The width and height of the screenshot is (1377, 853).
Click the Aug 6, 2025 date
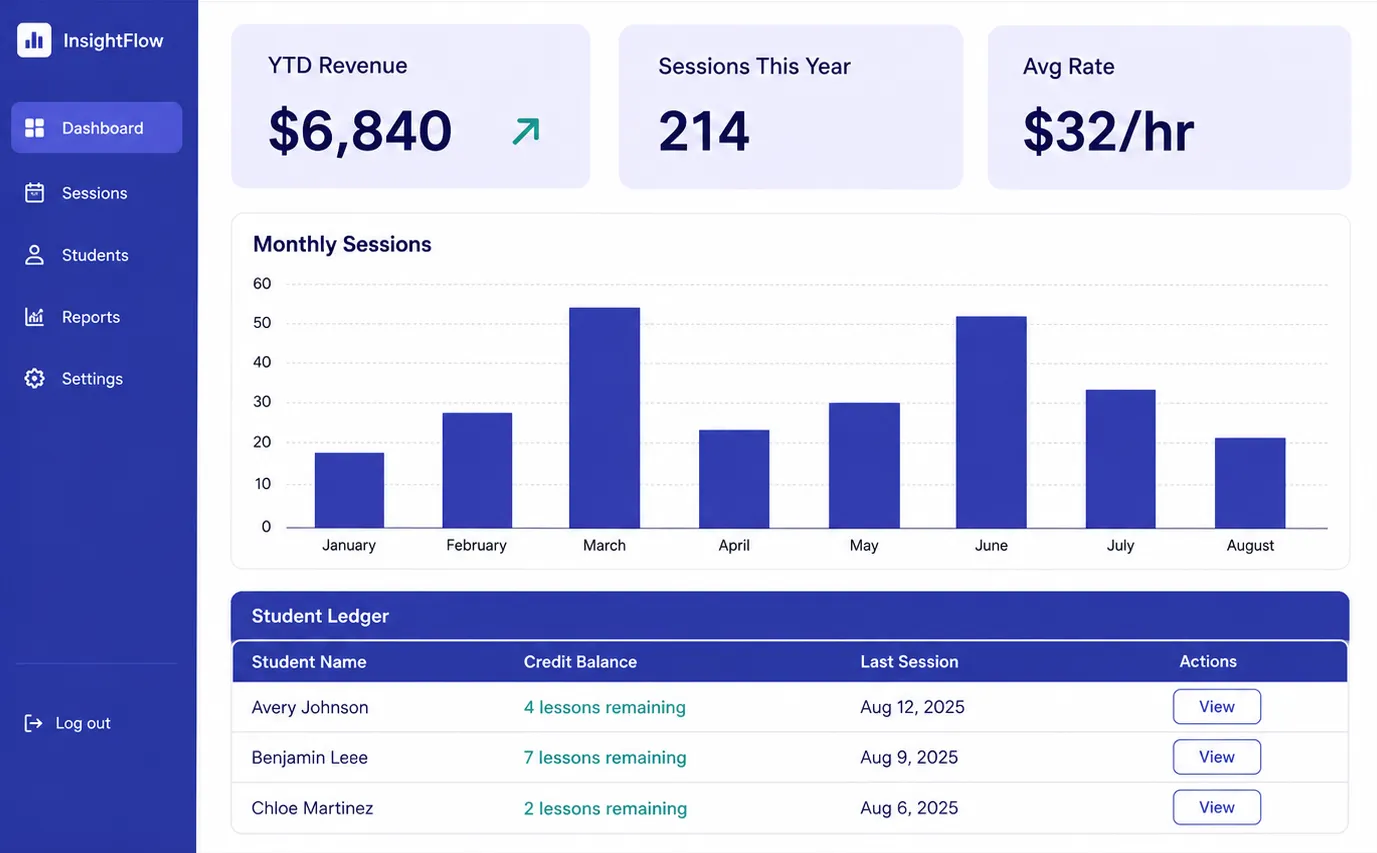pyautogui.click(x=909, y=808)
